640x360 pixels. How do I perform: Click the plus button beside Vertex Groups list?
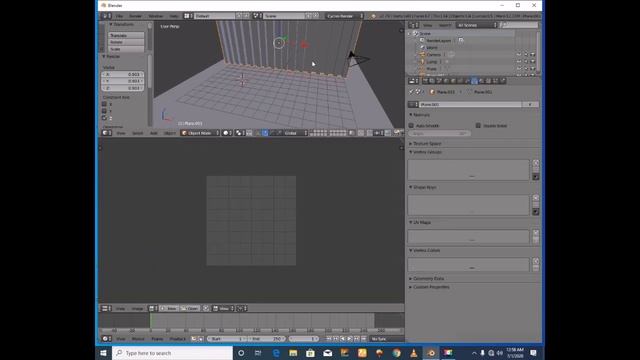point(536,163)
